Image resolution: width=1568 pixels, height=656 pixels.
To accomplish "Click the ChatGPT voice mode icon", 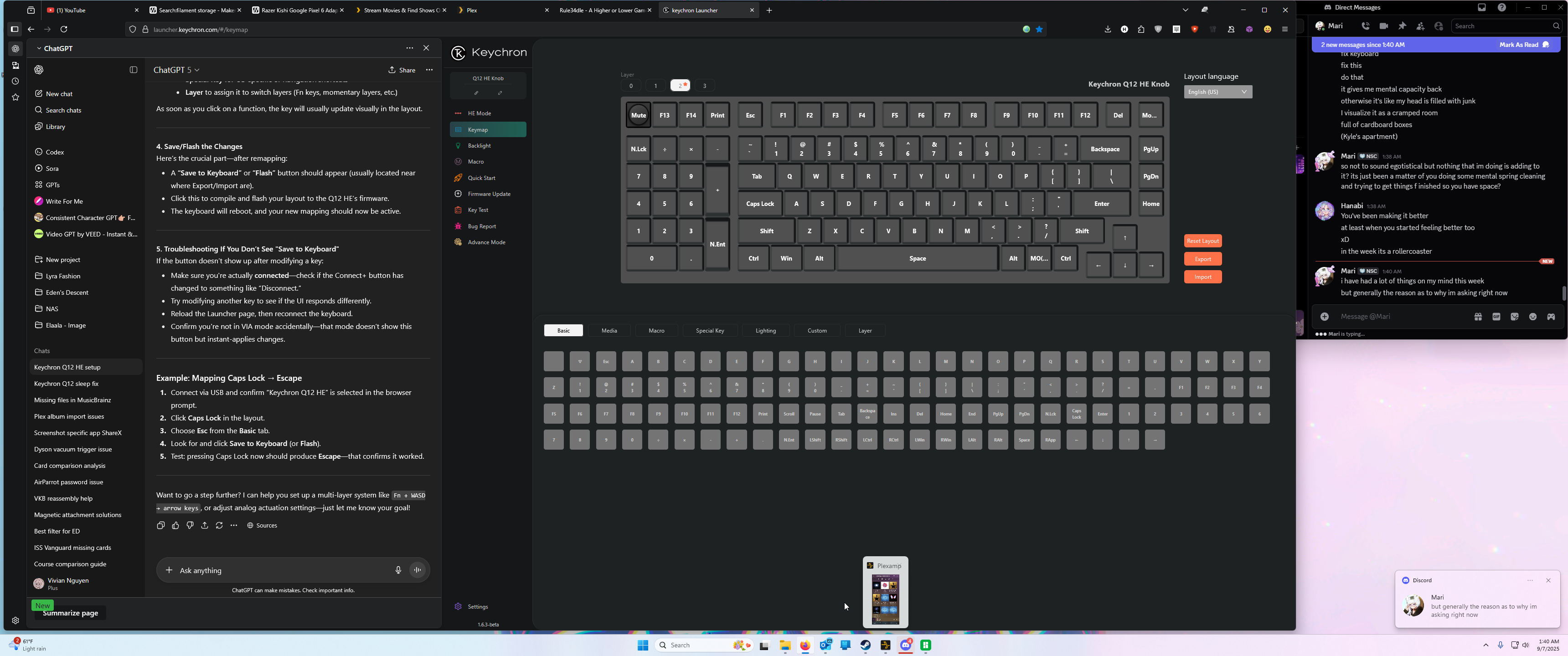I will click(x=418, y=570).
